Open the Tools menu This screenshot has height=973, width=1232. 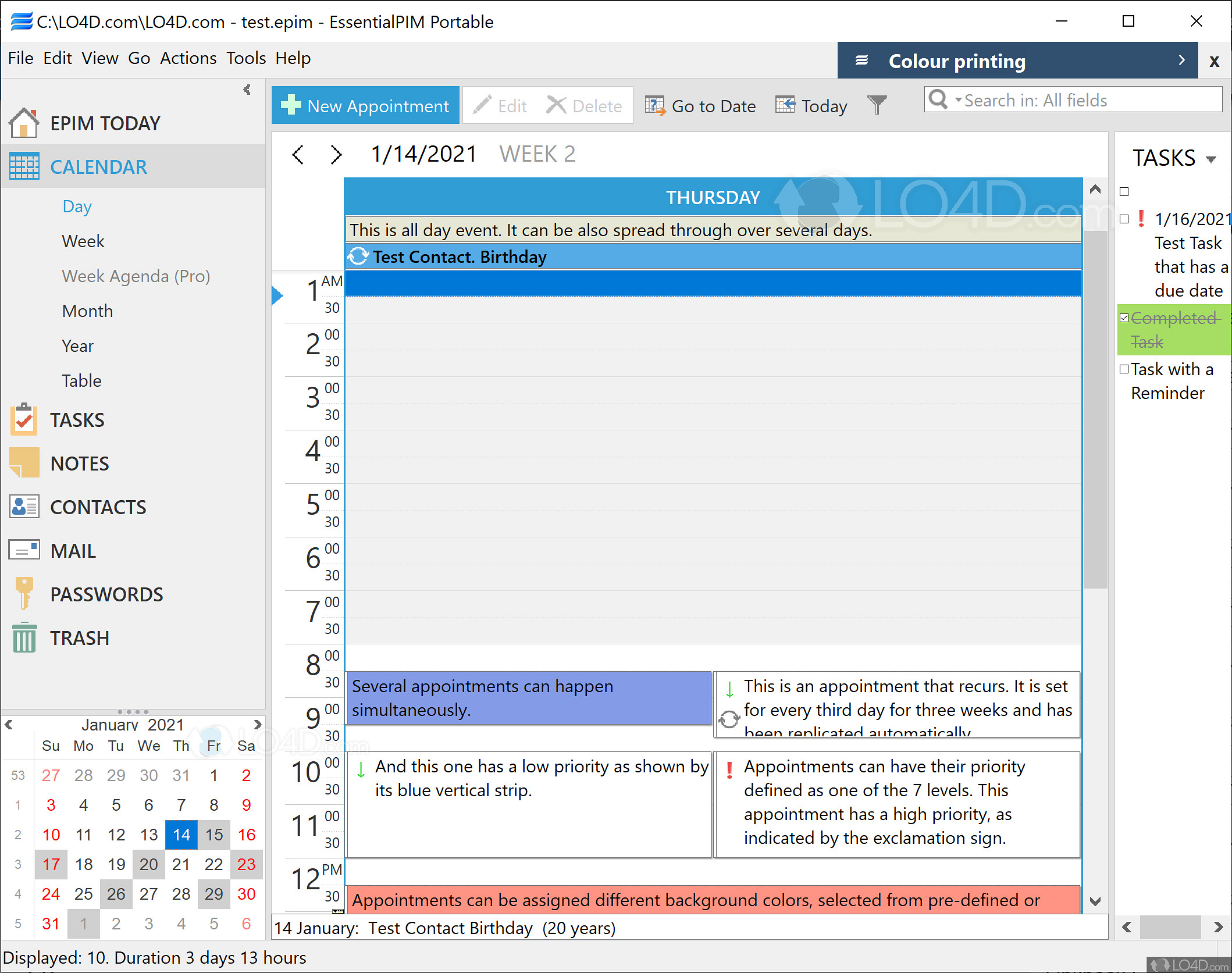pos(245,58)
